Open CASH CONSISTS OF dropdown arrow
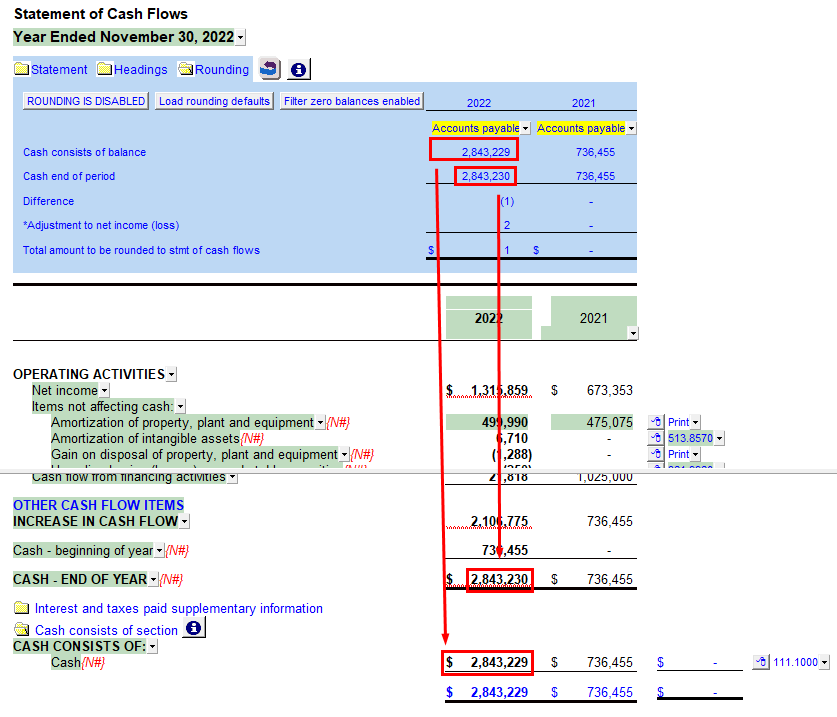 click(153, 647)
